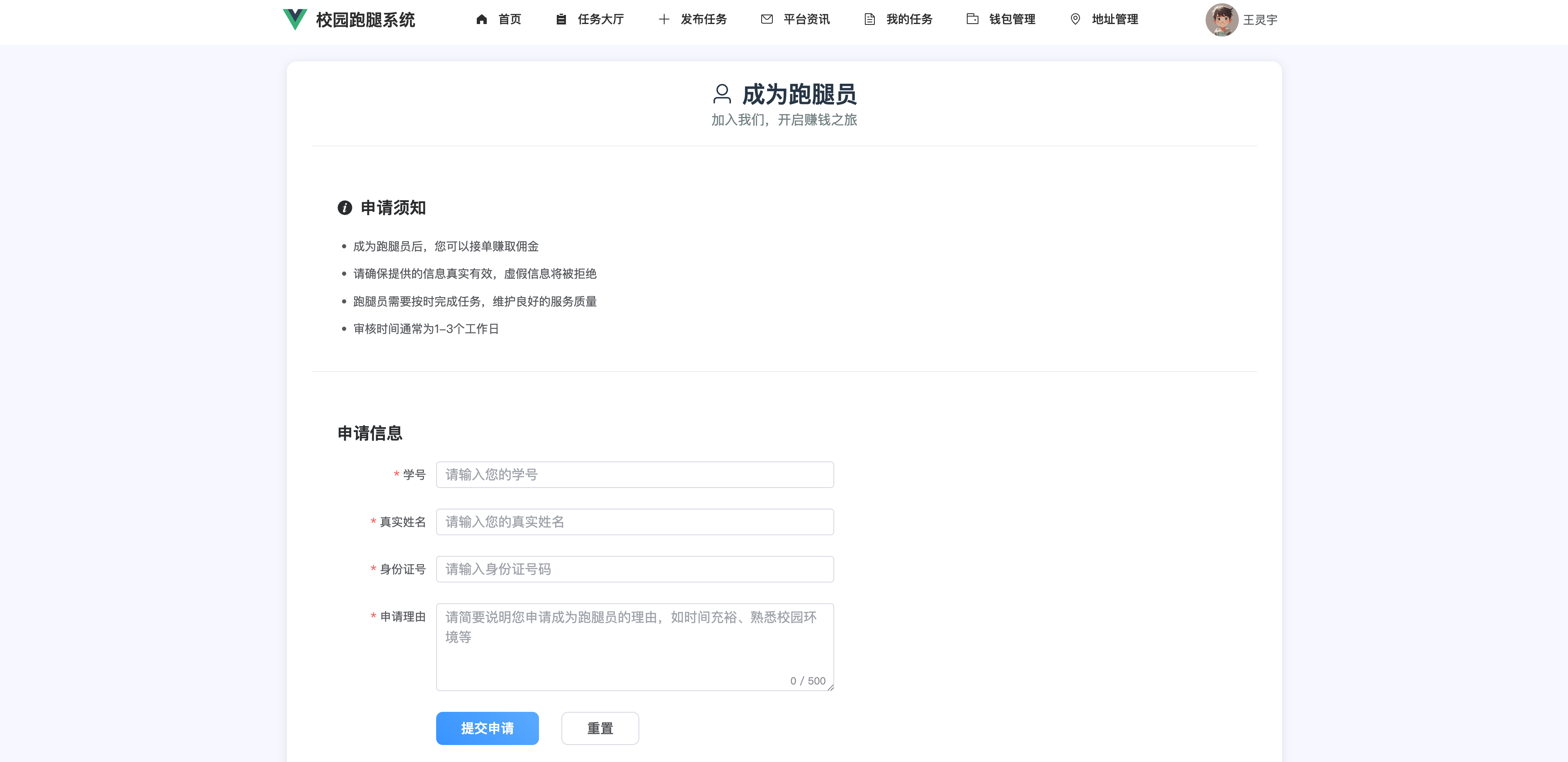1568x762 pixels.
Task: Click the document icon for 我的任务
Action: click(x=869, y=19)
